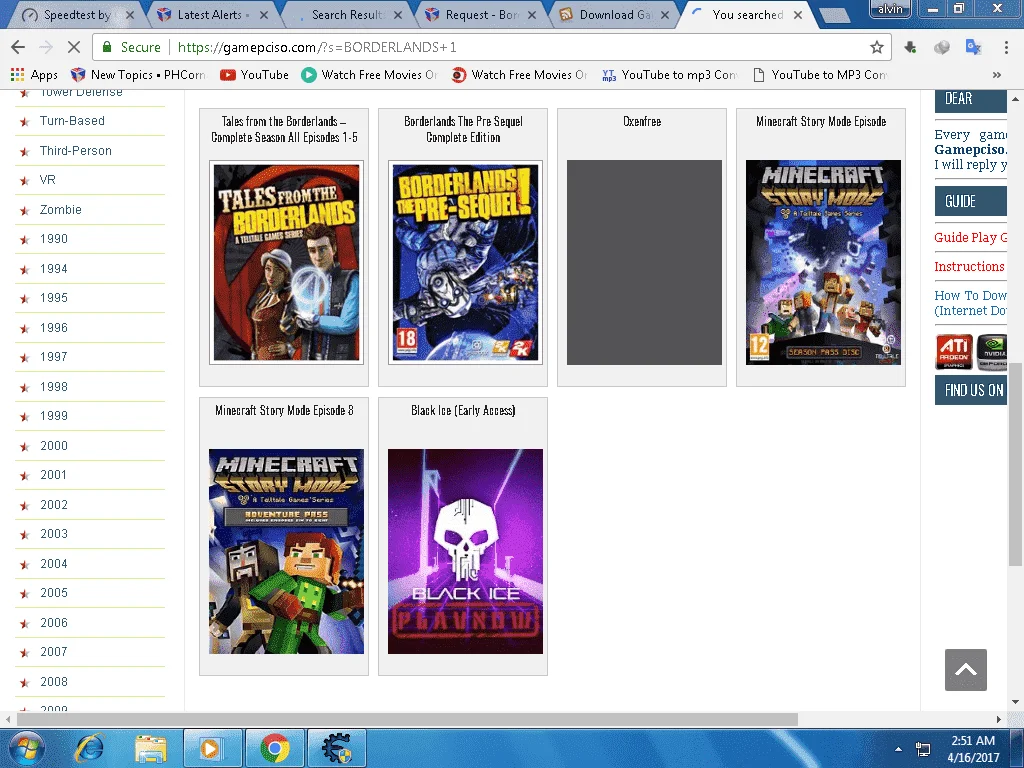The image size is (1024, 768).
Task: Open Guide Play Game link
Action: [970, 238]
